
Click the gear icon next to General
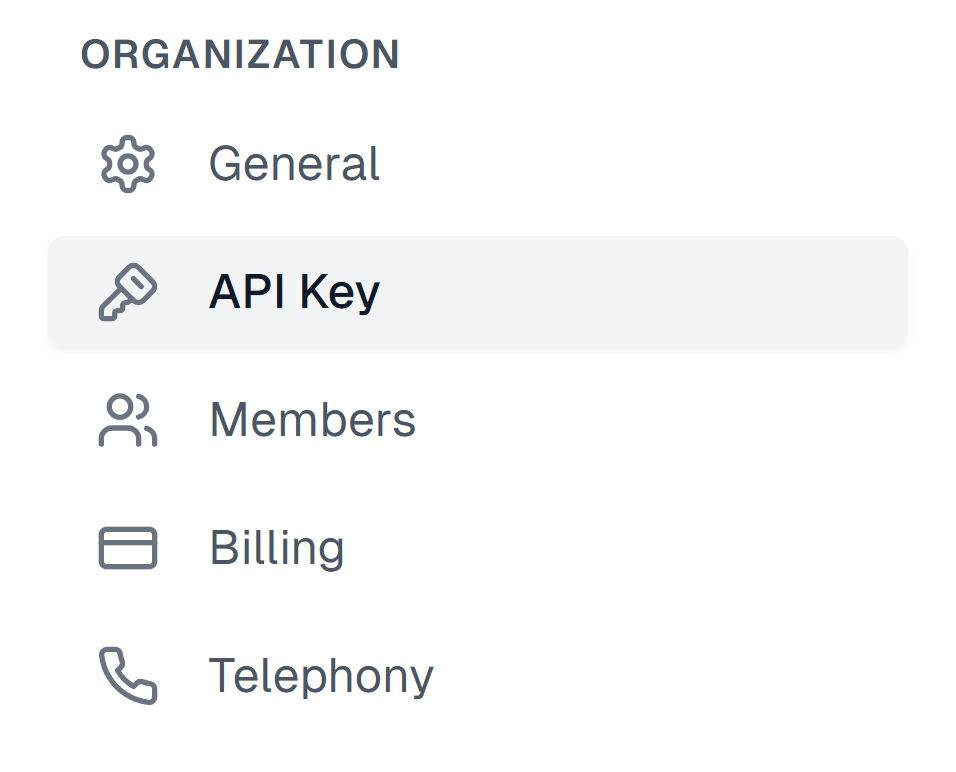pos(128,163)
